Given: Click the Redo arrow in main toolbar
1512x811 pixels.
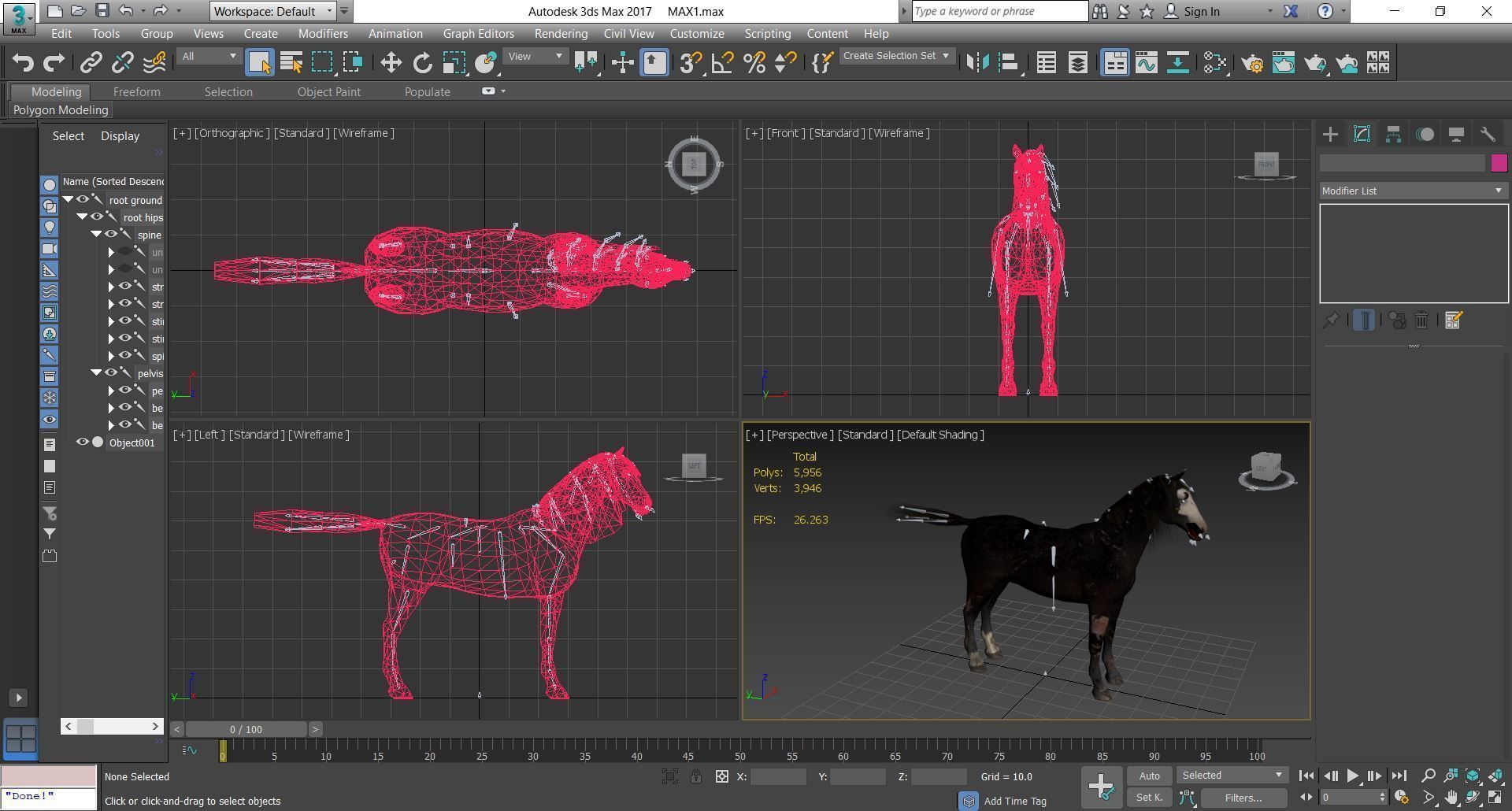Looking at the screenshot, I should tap(54, 63).
